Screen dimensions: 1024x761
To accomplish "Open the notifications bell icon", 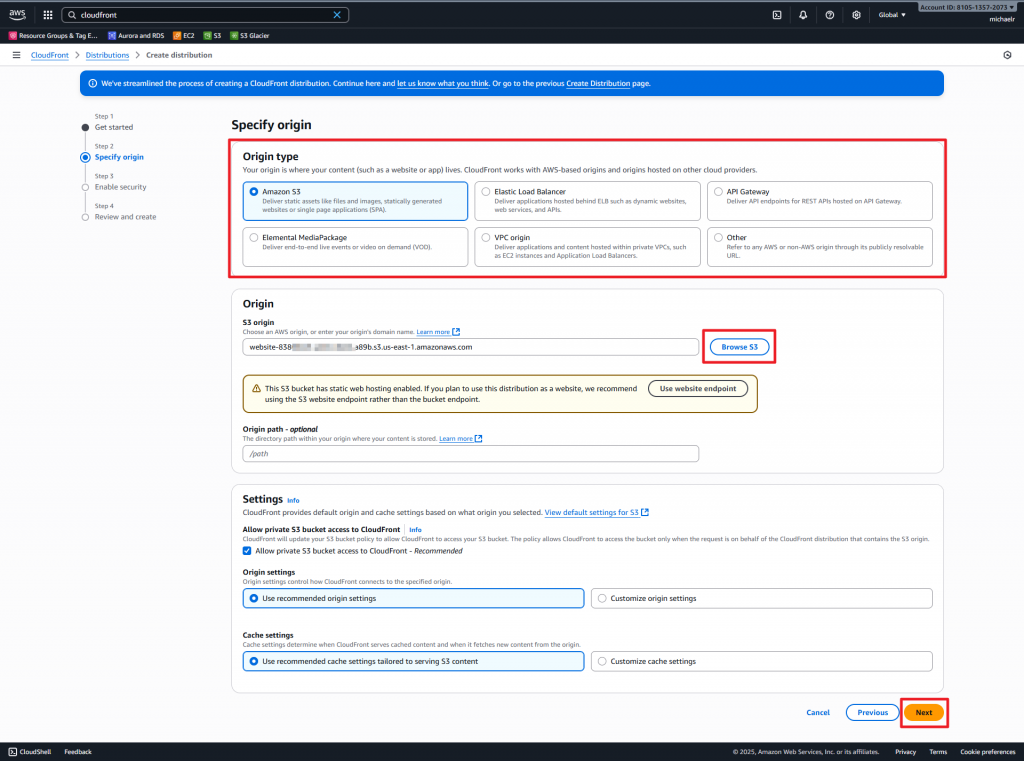I will click(x=803, y=14).
